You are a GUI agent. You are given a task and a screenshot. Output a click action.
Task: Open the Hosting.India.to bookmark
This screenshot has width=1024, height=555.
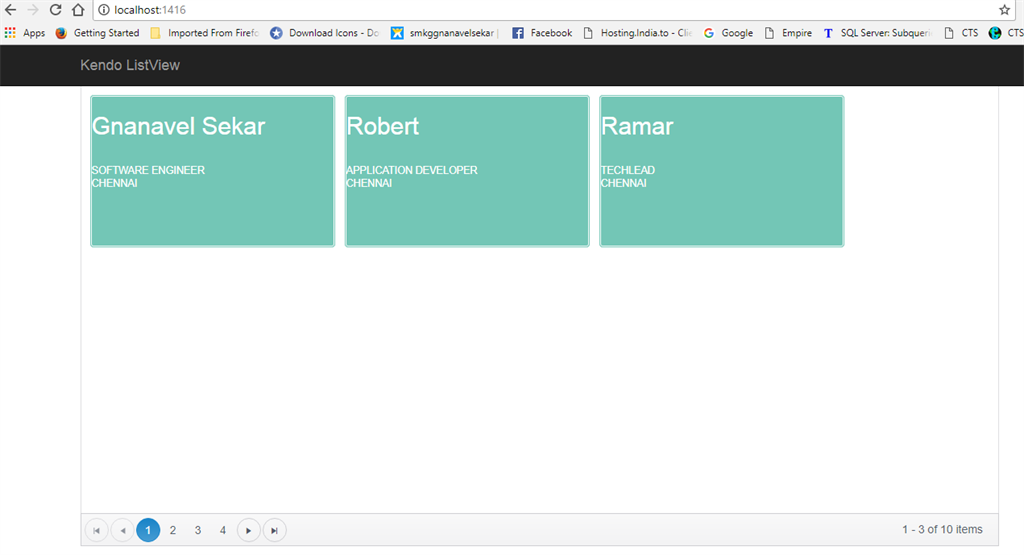(x=637, y=33)
